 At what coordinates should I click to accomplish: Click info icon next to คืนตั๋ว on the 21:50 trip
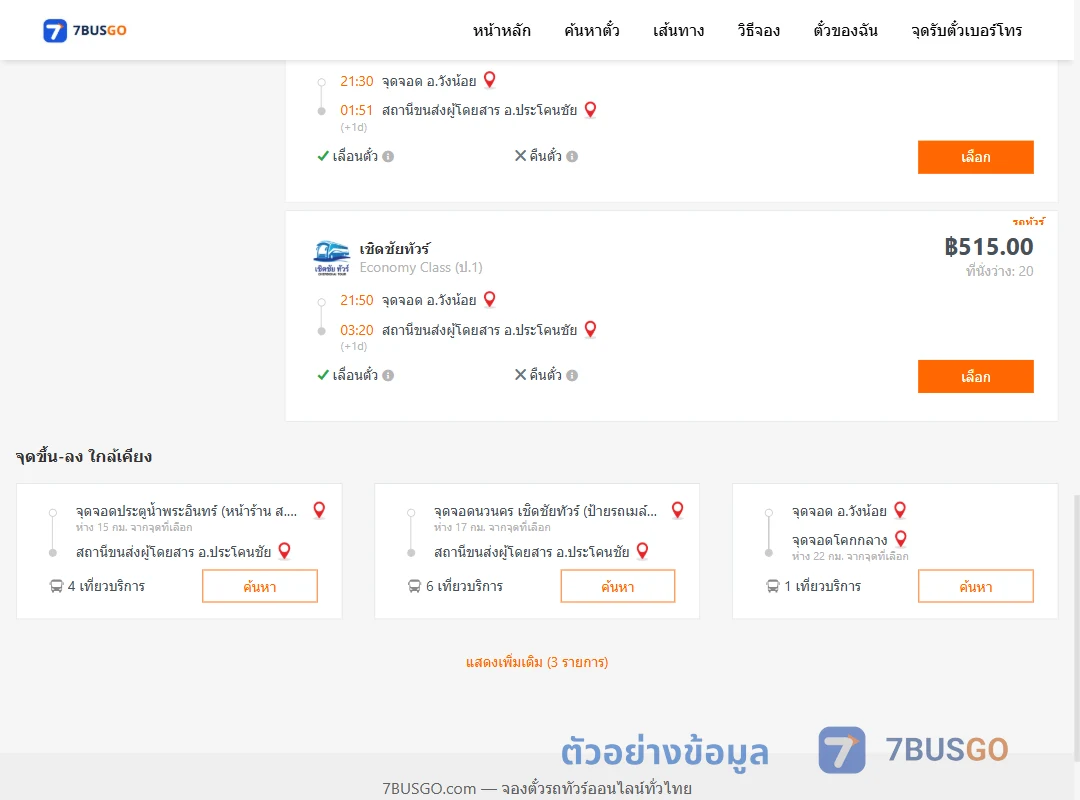(x=572, y=376)
